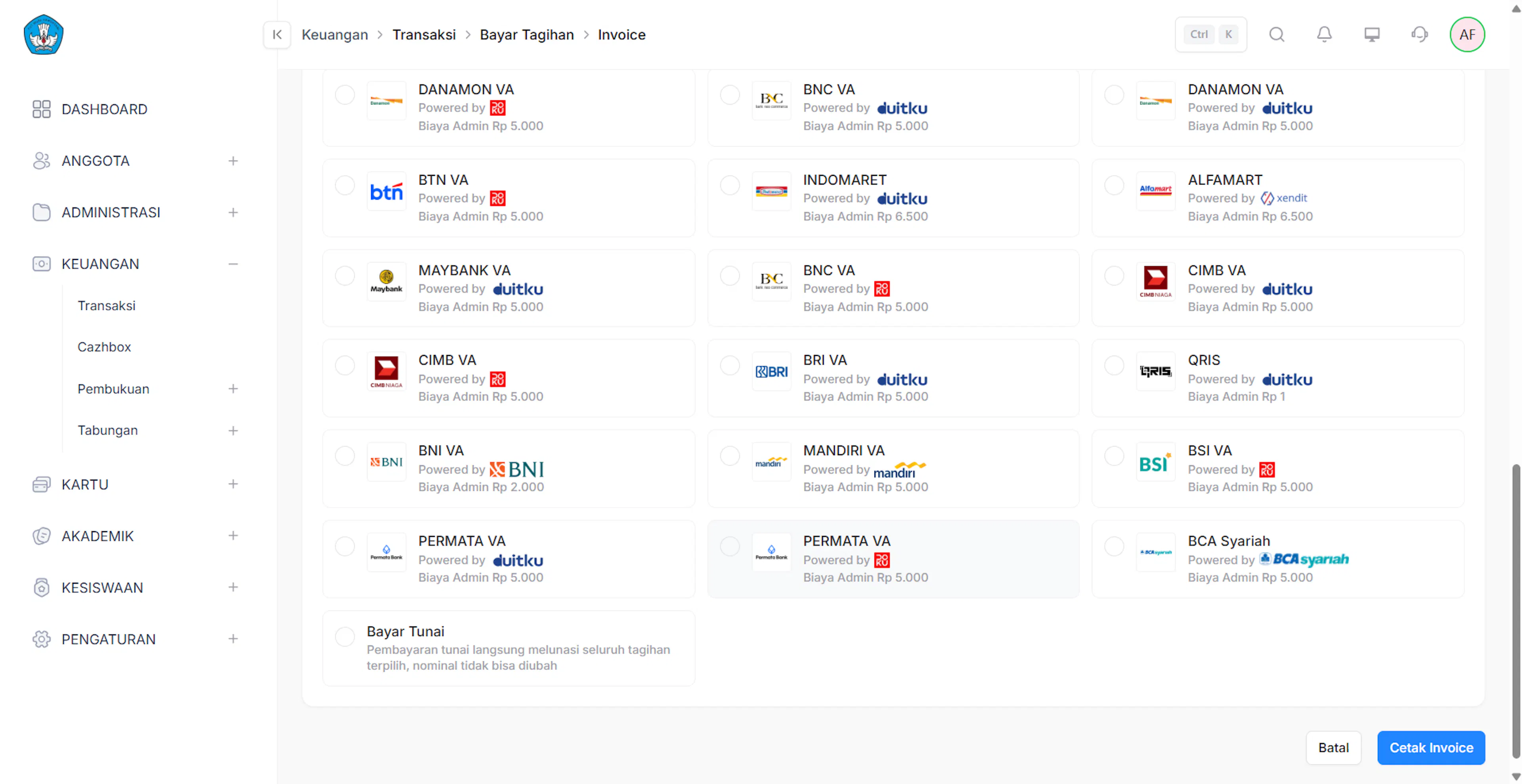Open the AF user avatar menu
The image size is (1522, 784).
pyautogui.click(x=1467, y=35)
